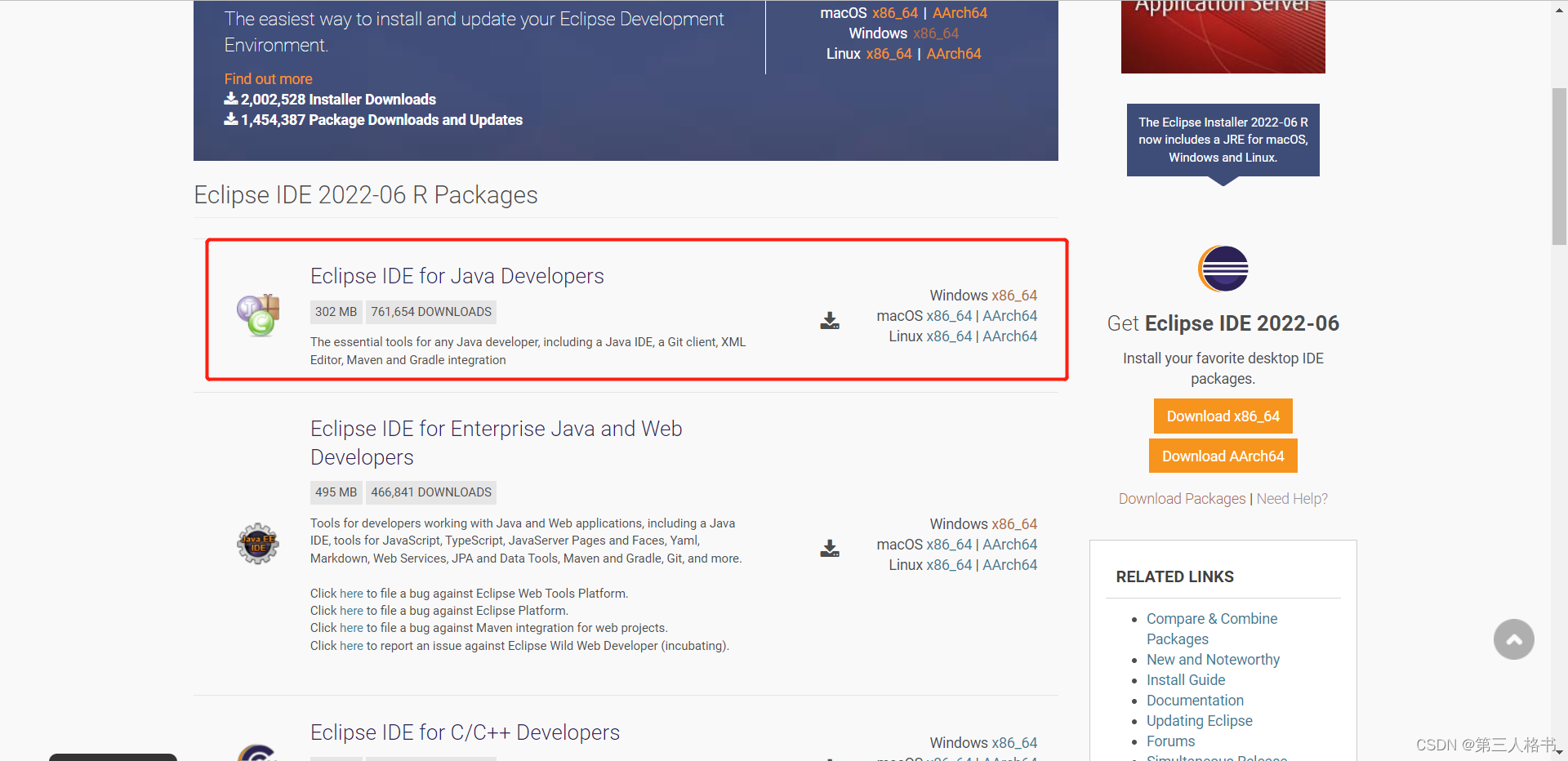
Task: Select Linux AArch64 for Enterprise Java package
Action: tap(1009, 565)
